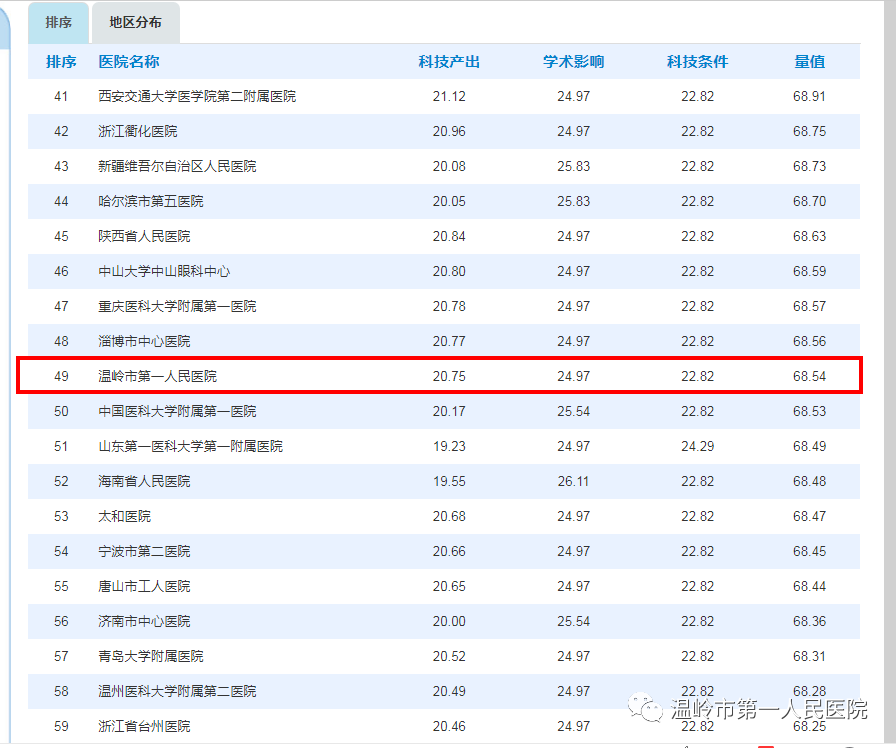
Task: Click 科技产出 value 21.12
Action: [449, 97]
